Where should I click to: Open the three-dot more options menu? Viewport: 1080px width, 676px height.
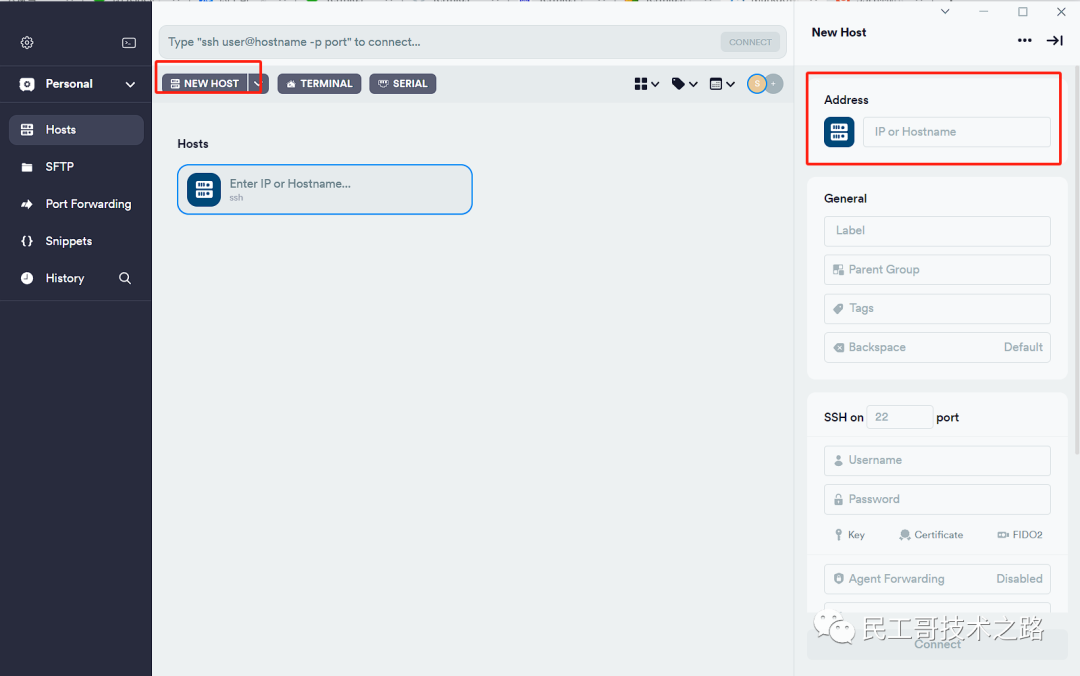(x=1024, y=40)
